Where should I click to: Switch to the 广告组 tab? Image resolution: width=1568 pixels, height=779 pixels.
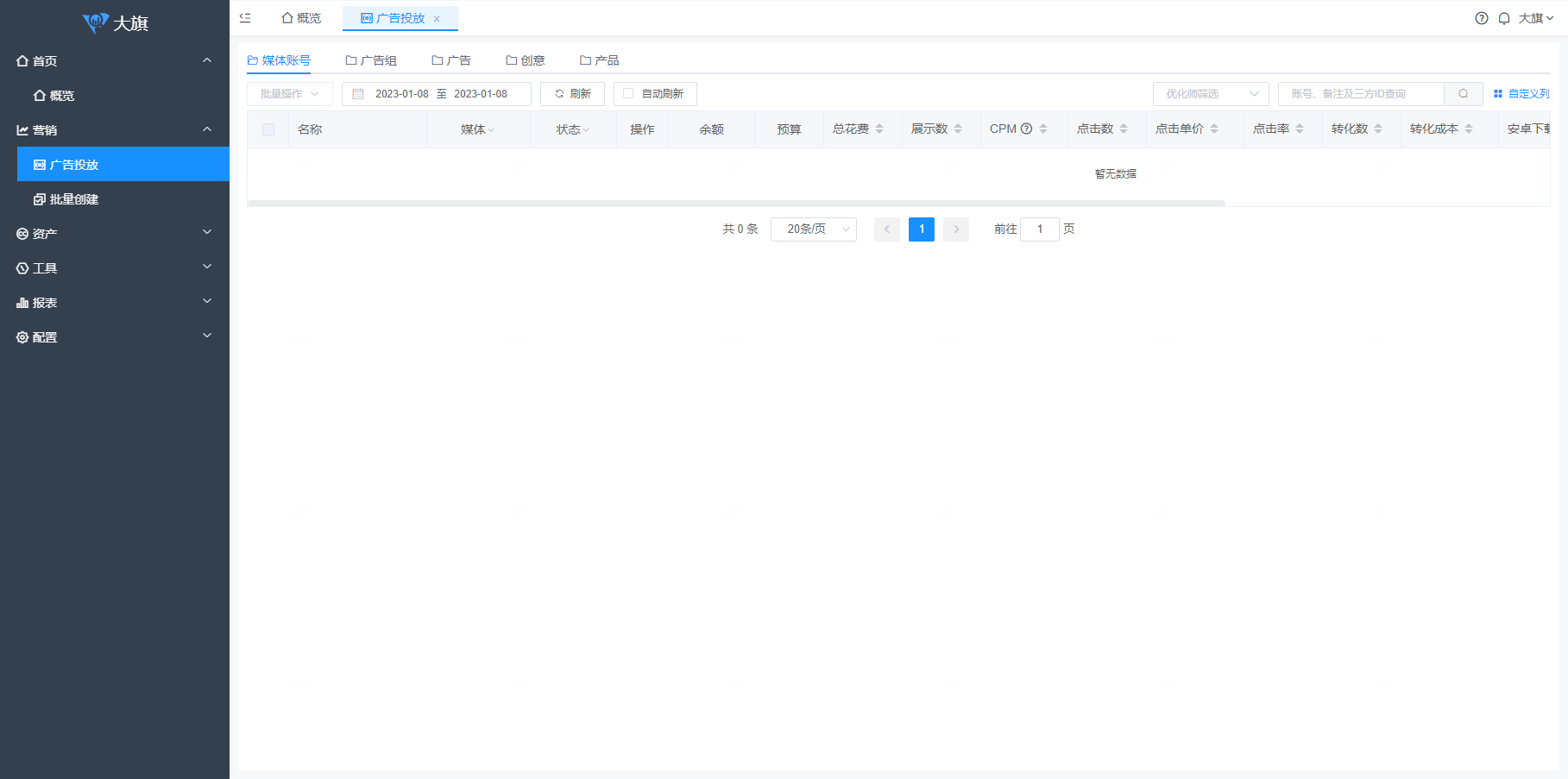tap(371, 60)
